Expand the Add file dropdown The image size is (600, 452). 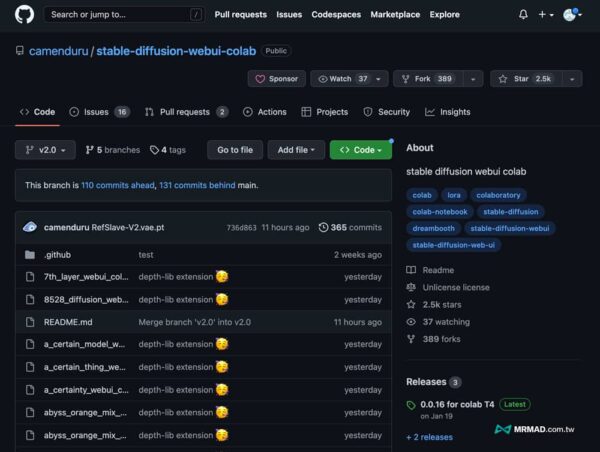296,150
